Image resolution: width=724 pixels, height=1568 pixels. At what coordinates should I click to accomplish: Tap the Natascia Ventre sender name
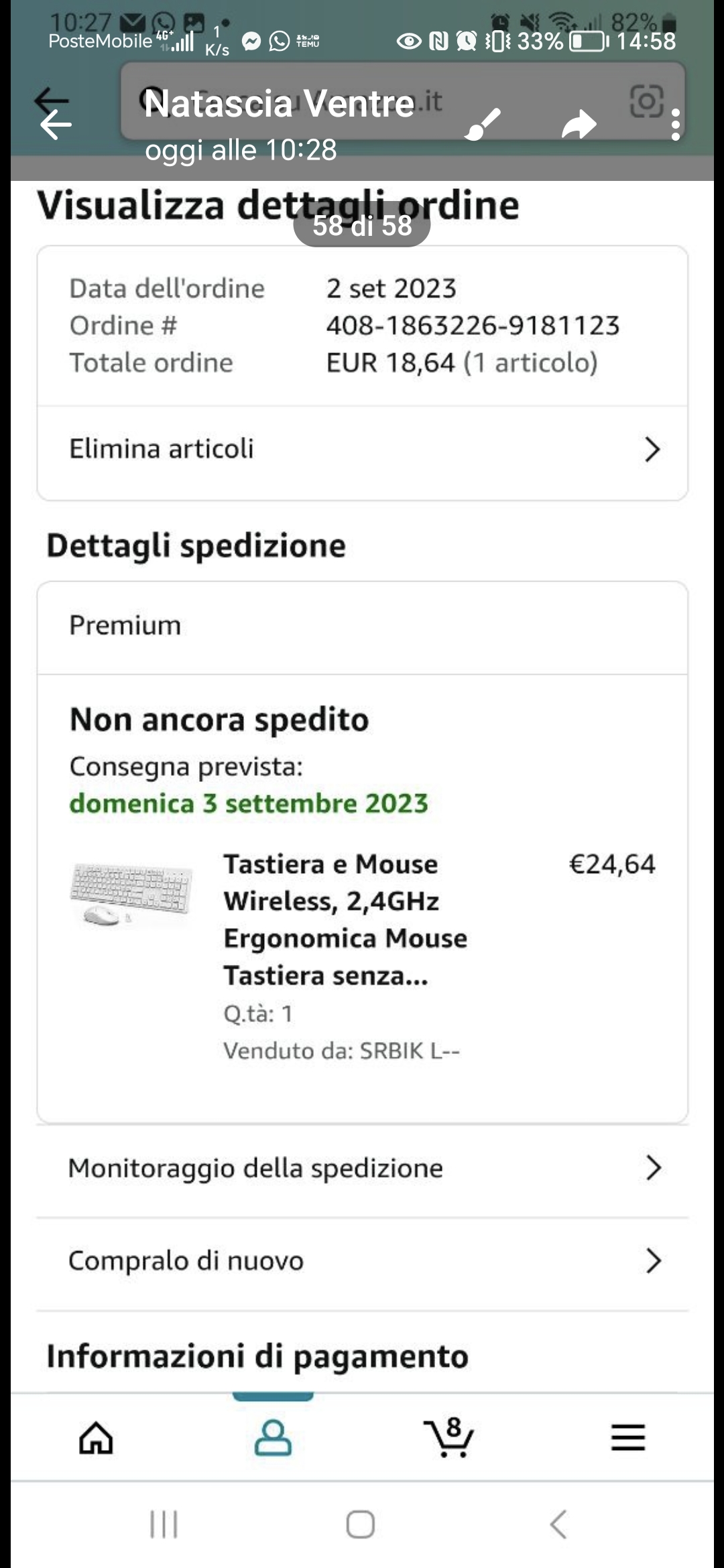[279, 104]
